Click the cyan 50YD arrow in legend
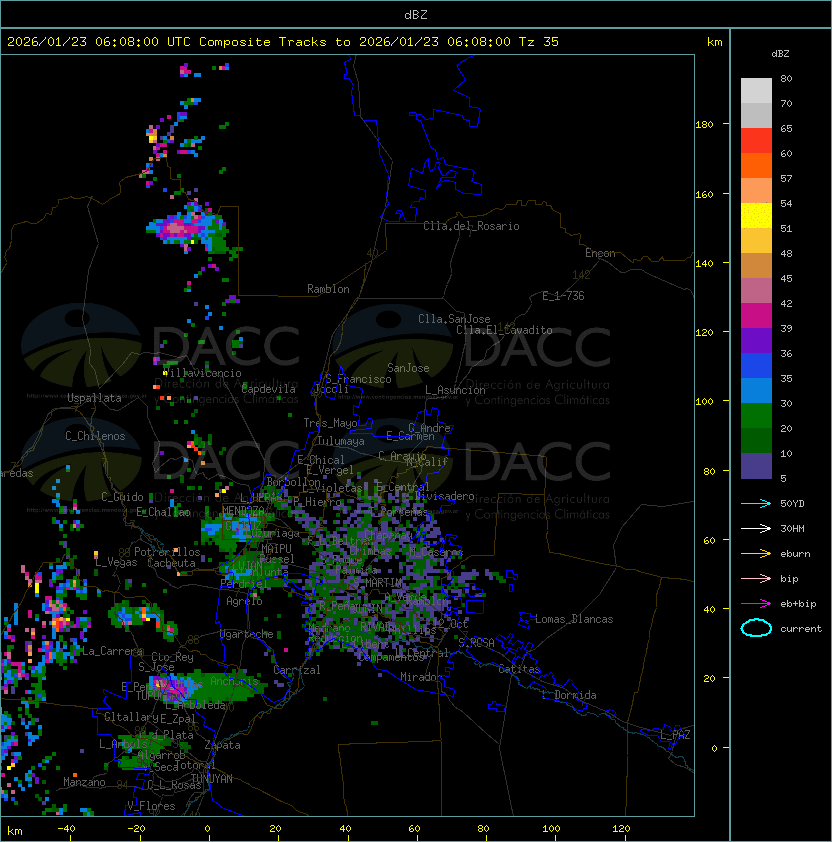The height and width of the screenshot is (842, 832). pos(756,503)
